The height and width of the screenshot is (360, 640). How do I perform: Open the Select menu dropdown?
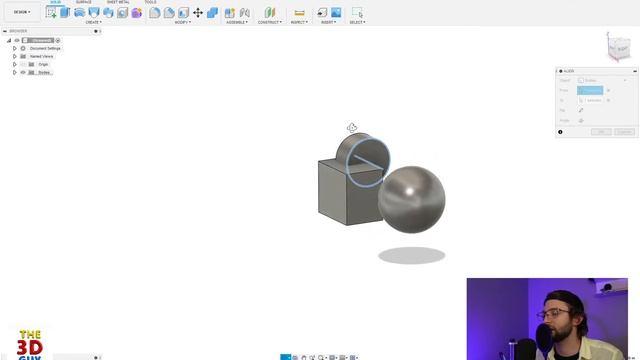pyautogui.click(x=358, y=22)
